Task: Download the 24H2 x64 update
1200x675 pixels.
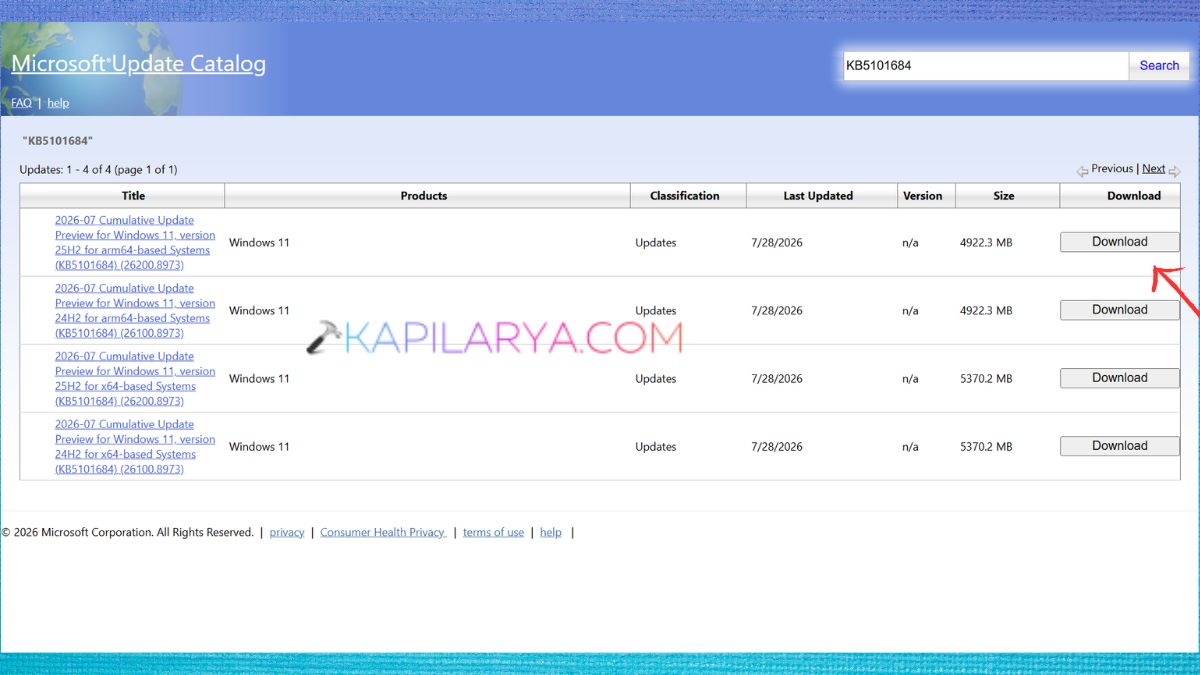Action: point(1120,446)
